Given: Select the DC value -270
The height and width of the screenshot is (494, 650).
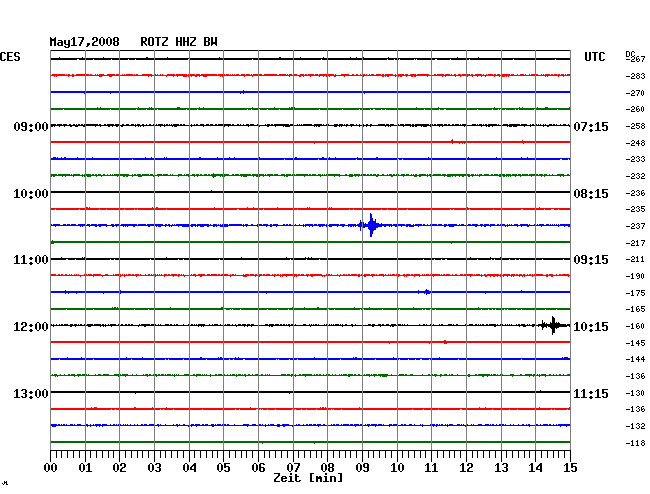Looking at the screenshot, I should pyautogui.click(x=635, y=93).
